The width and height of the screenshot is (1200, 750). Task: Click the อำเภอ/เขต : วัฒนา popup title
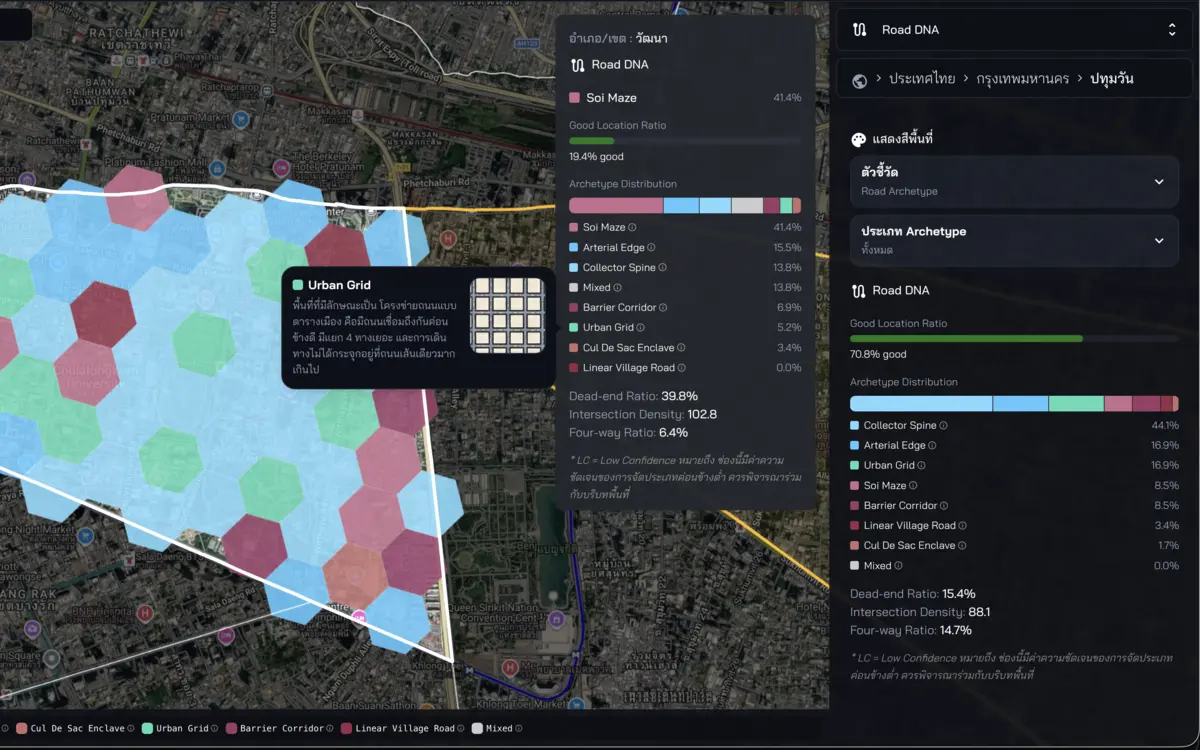(x=618, y=38)
